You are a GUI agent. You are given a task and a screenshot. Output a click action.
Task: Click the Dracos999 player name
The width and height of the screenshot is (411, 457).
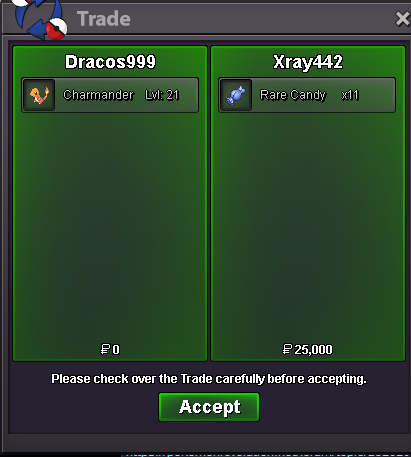[110, 62]
